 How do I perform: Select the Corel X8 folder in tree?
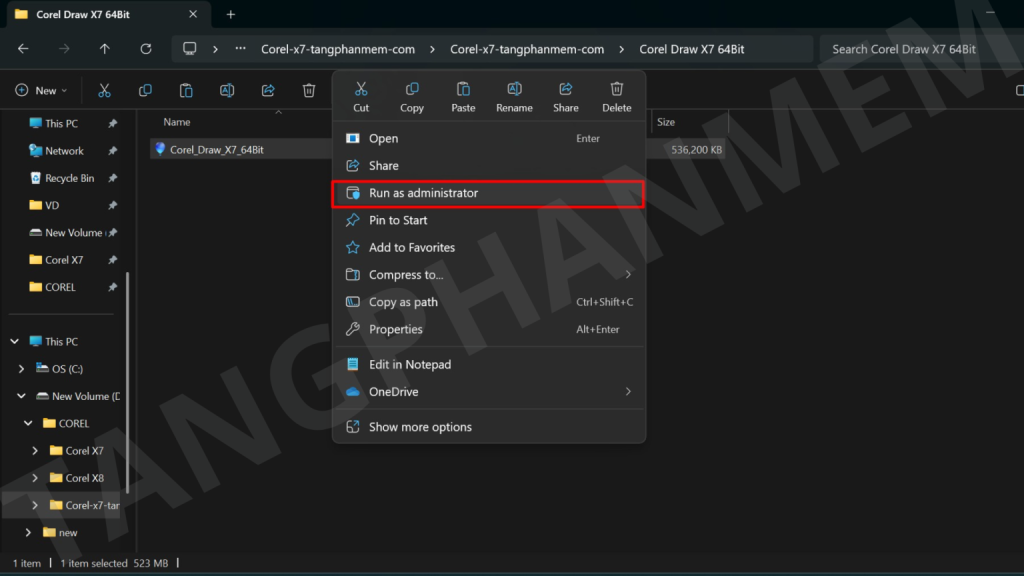tap(84, 478)
